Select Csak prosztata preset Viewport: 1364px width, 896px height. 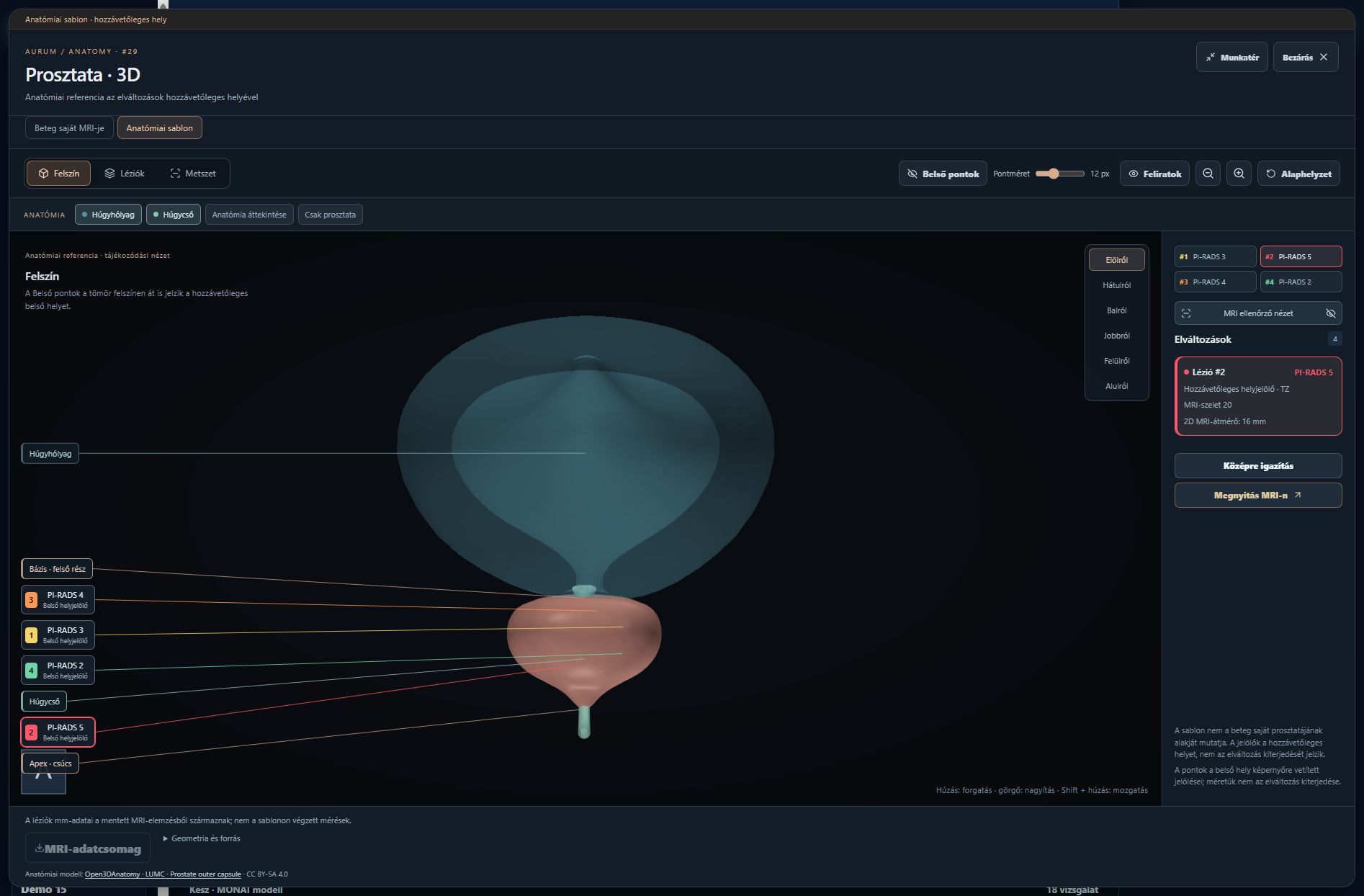click(x=330, y=215)
